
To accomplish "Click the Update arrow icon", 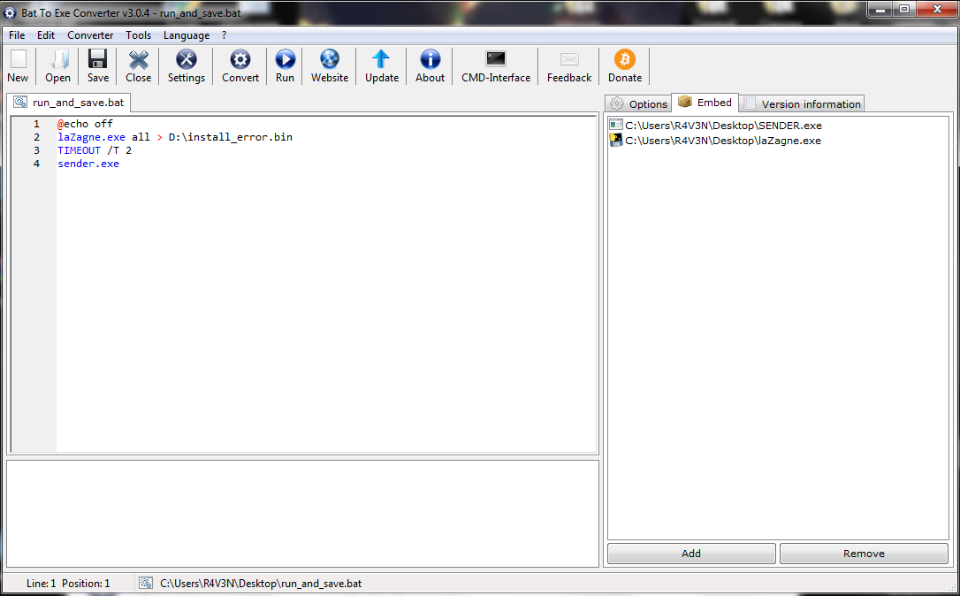I will pos(381,60).
